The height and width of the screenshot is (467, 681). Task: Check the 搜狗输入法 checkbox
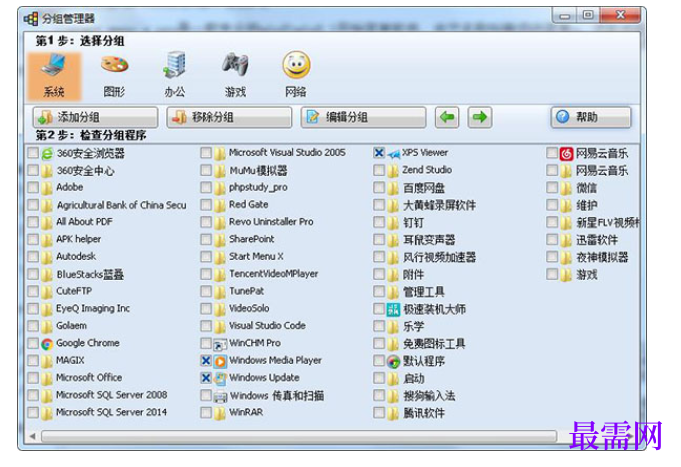[379, 395]
